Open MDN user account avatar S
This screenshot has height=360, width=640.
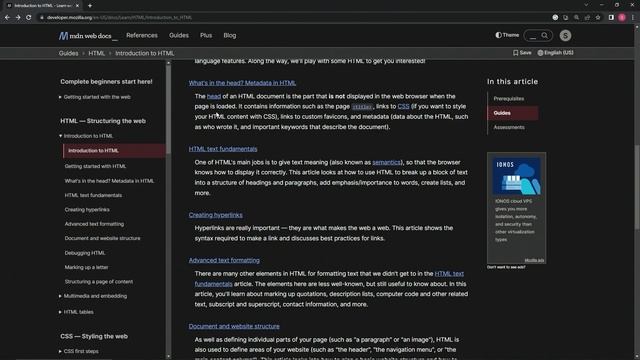[x=565, y=36]
